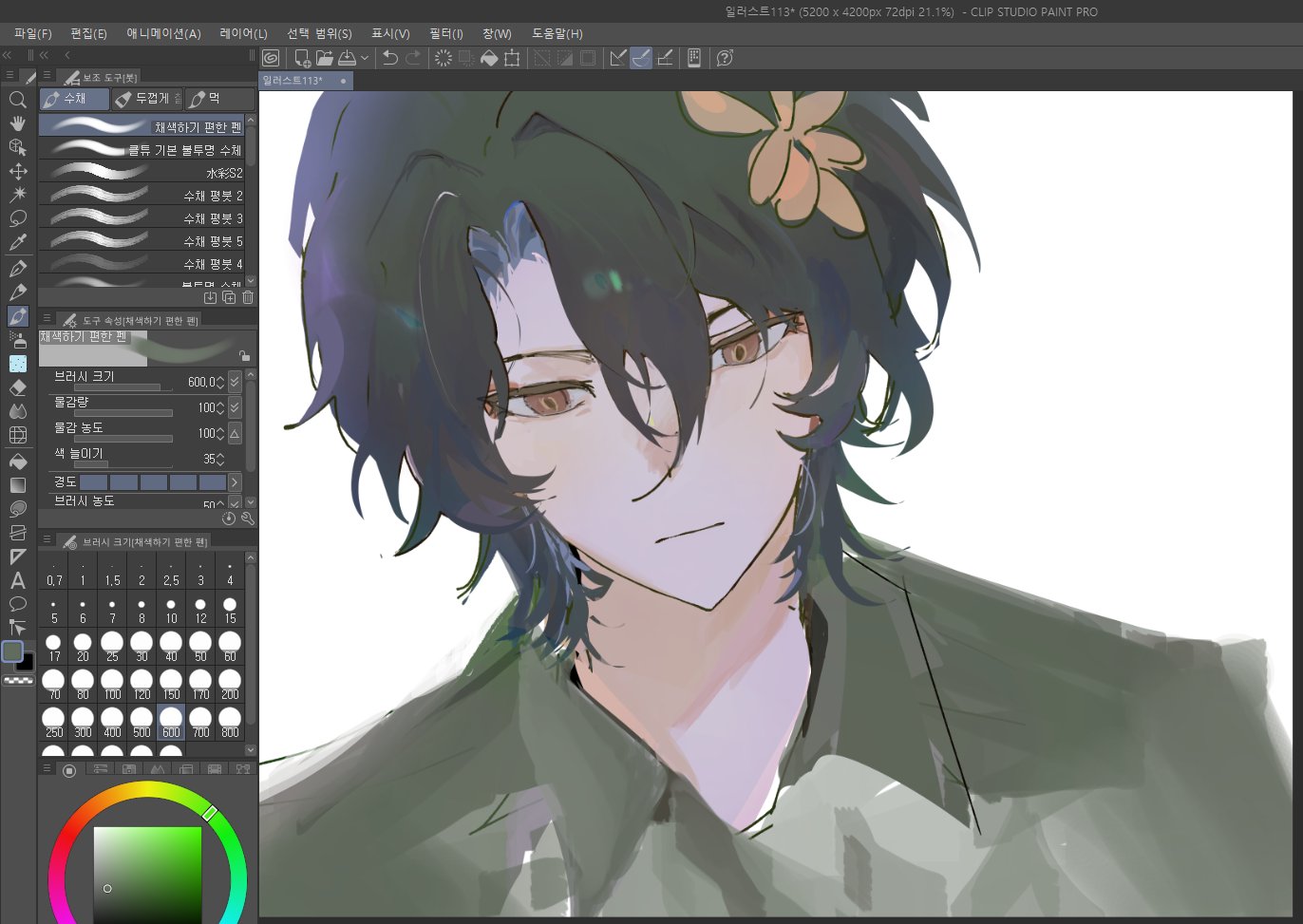Select the 일러스트113* document tab
This screenshot has width=1303, height=924.
(306, 81)
